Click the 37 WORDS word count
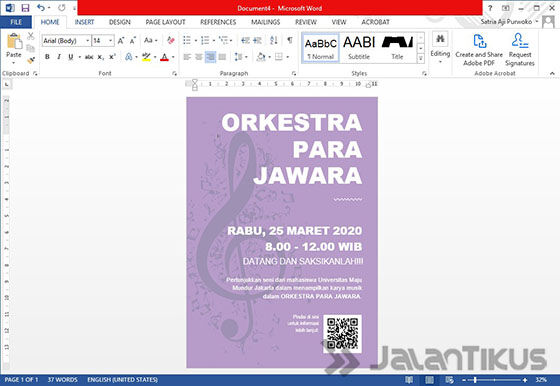560x386 pixels. click(62, 380)
